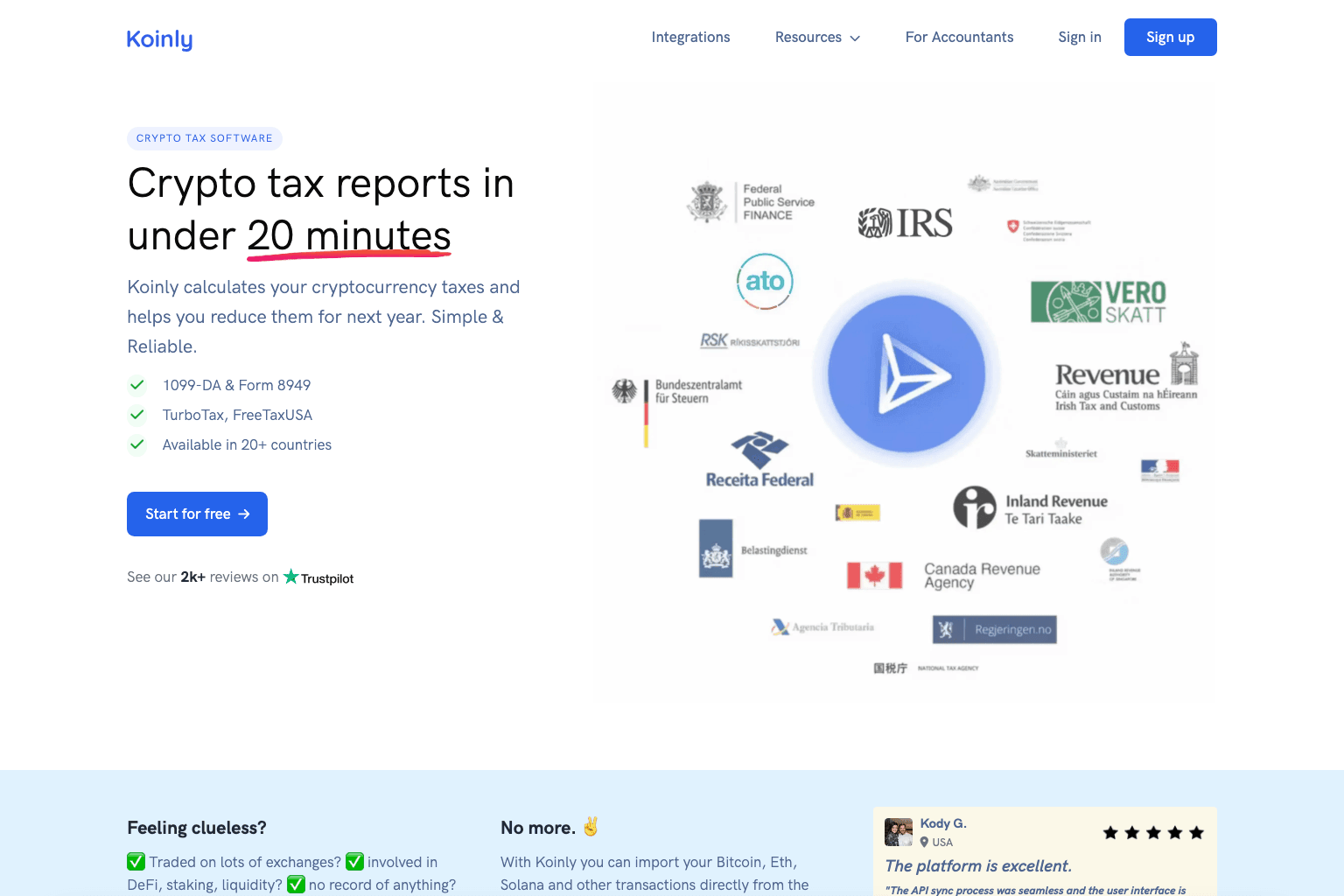
Task: Click the green Trustpilot star icon
Action: 291,577
